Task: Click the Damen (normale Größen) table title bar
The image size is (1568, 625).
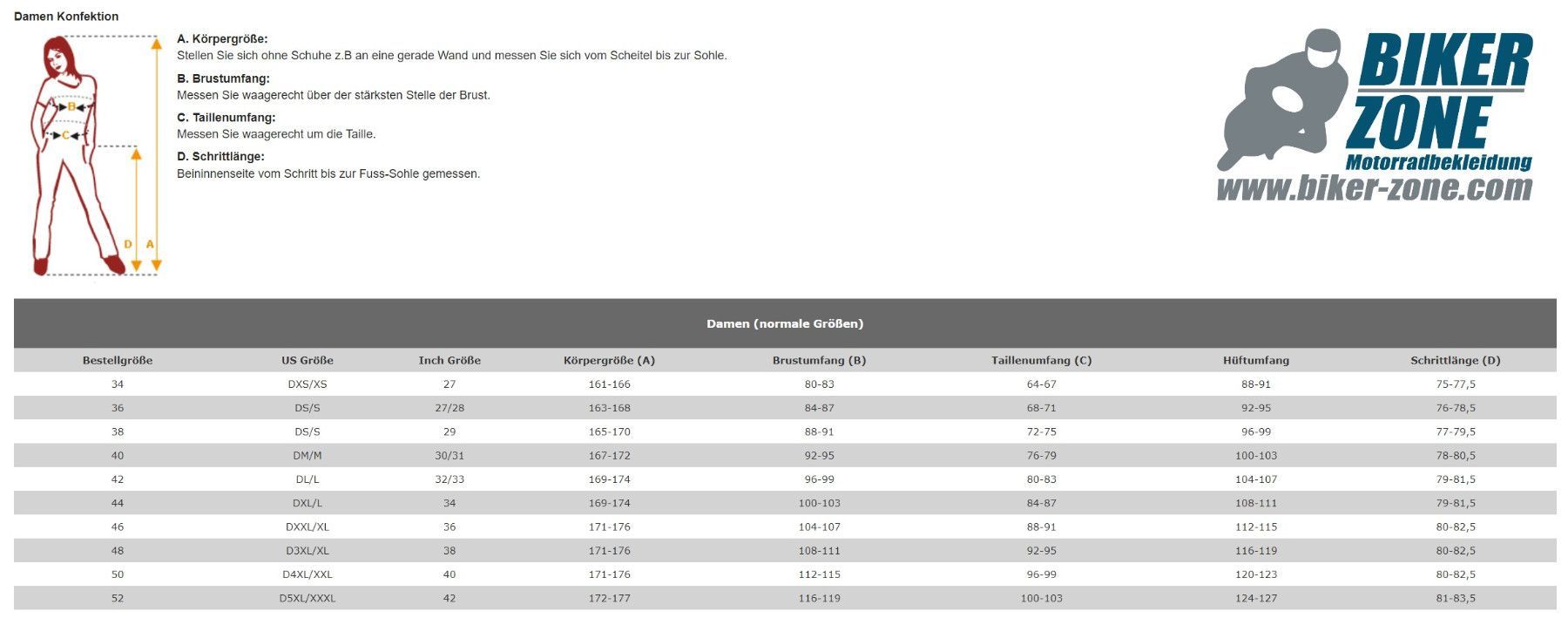Action: 785,323
